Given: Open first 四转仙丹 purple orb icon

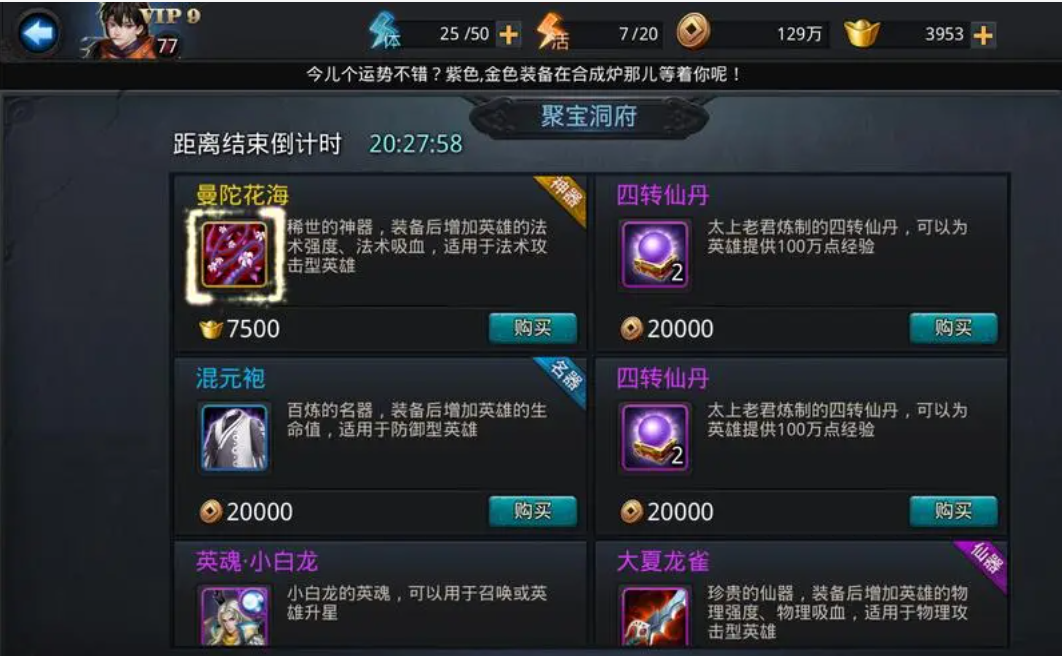Looking at the screenshot, I should pos(654,255).
